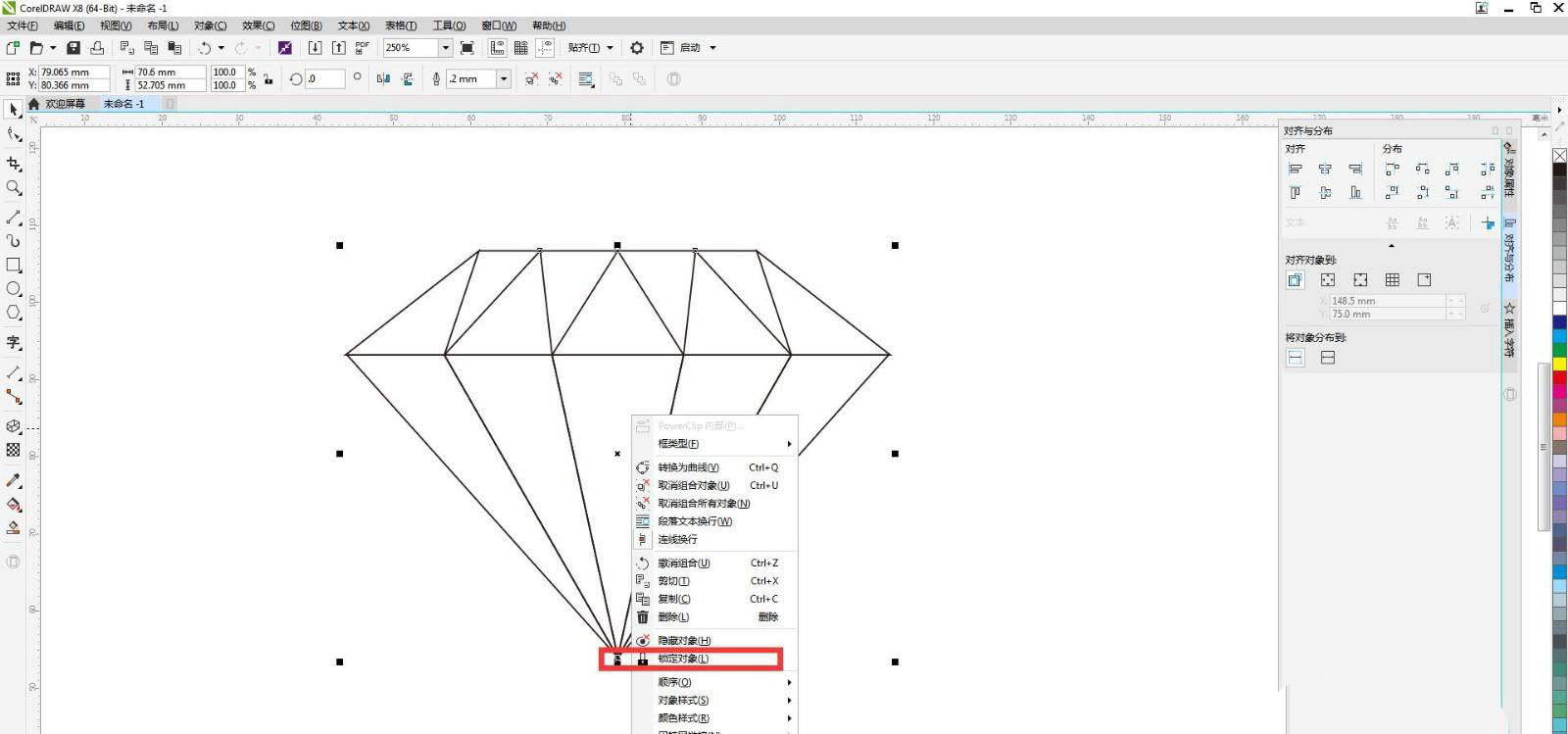Choose the Rectangle tool
Screen dimensions: 1568x734
coord(14,265)
